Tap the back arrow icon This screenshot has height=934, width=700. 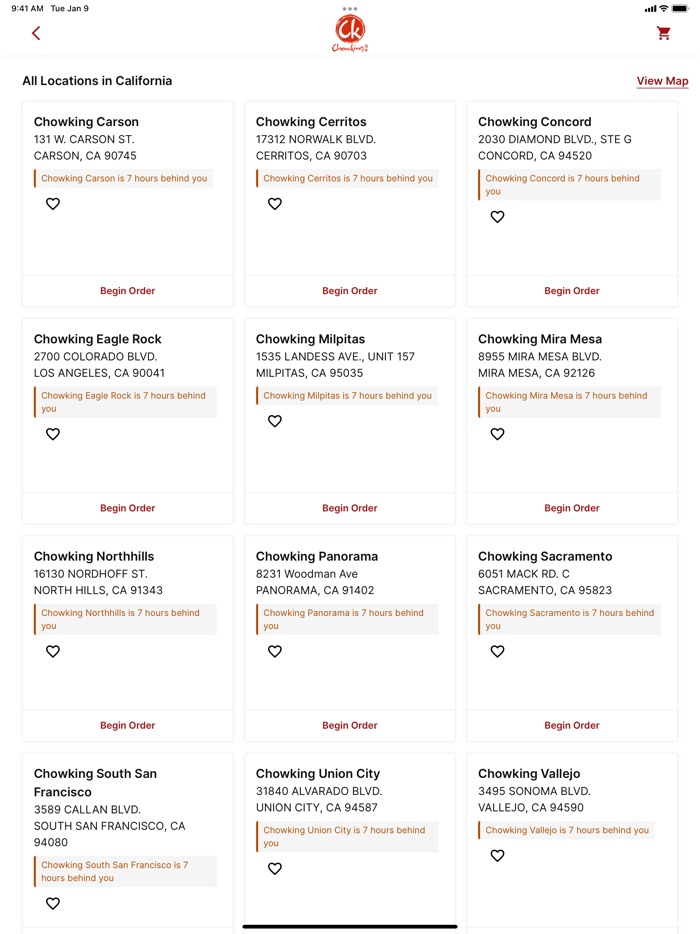(x=36, y=33)
